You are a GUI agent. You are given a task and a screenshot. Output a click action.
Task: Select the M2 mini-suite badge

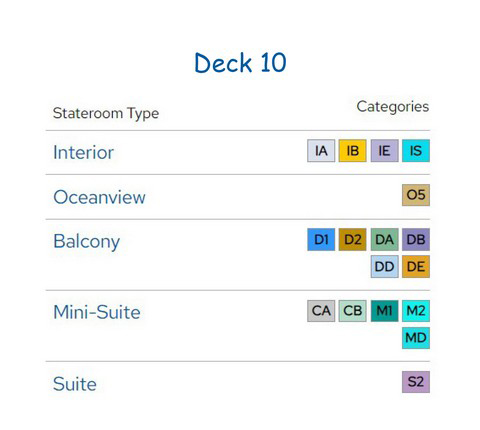point(416,311)
